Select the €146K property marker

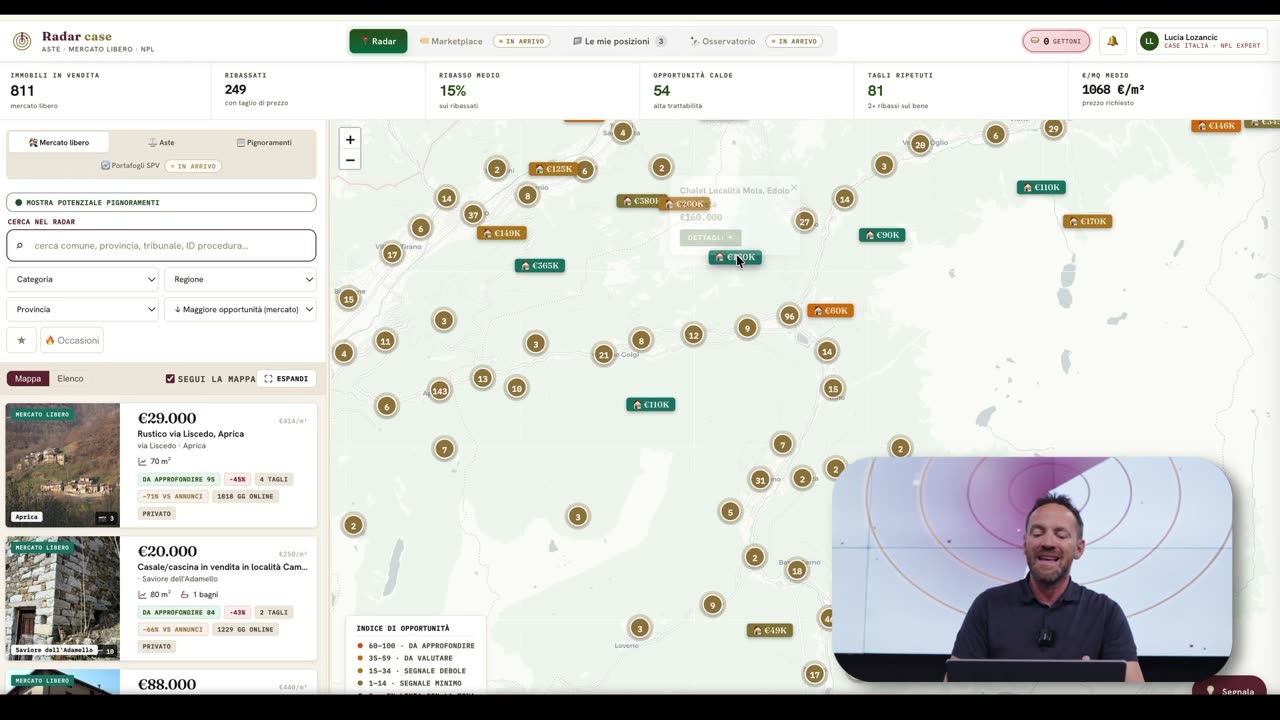pyautogui.click(x=1216, y=125)
